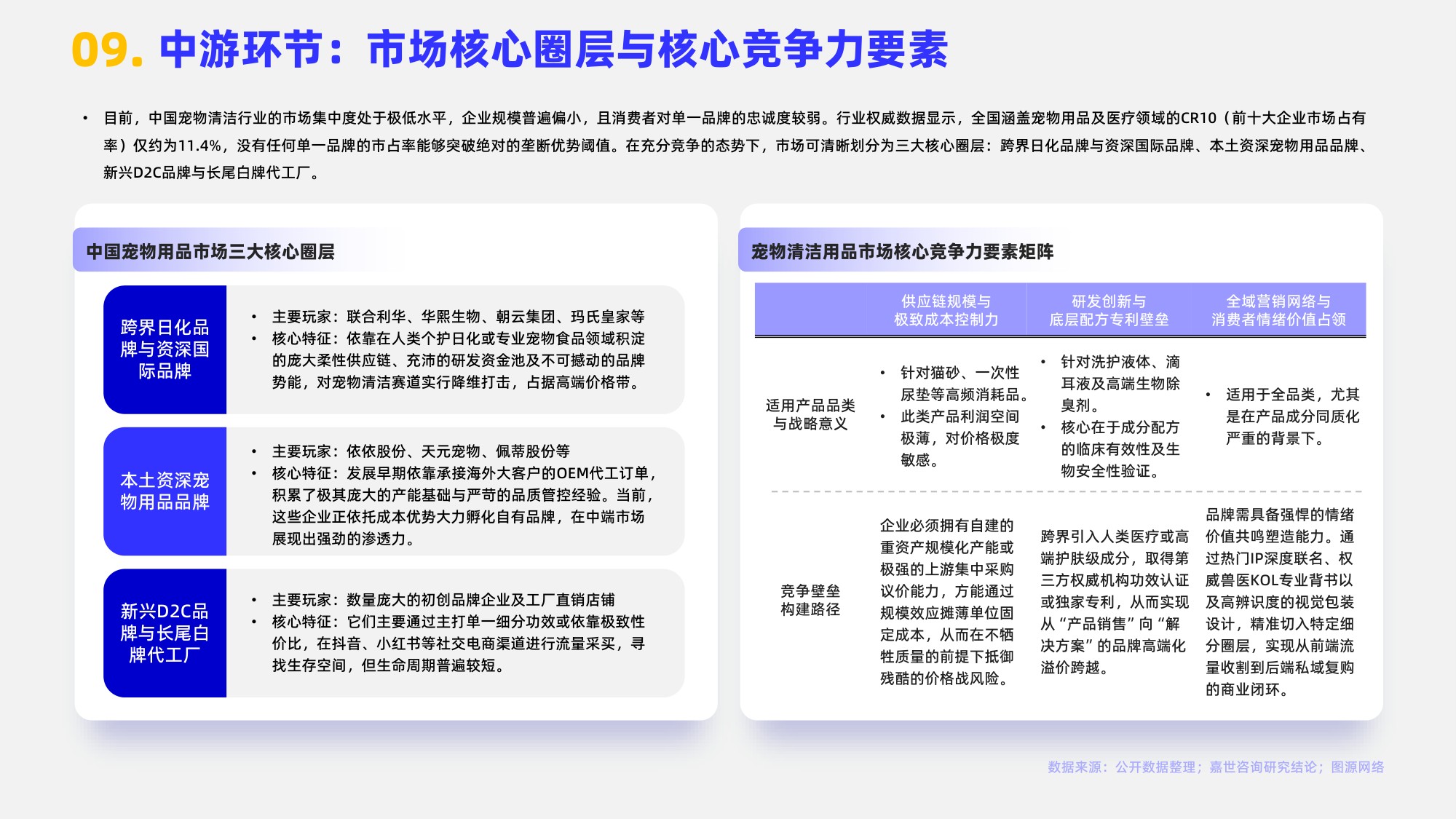Image resolution: width=1456 pixels, height=819 pixels.
Task: Click the cell '适用于全品类，尤其是在产品成分同质化'
Action: [x=1292, y=416]
